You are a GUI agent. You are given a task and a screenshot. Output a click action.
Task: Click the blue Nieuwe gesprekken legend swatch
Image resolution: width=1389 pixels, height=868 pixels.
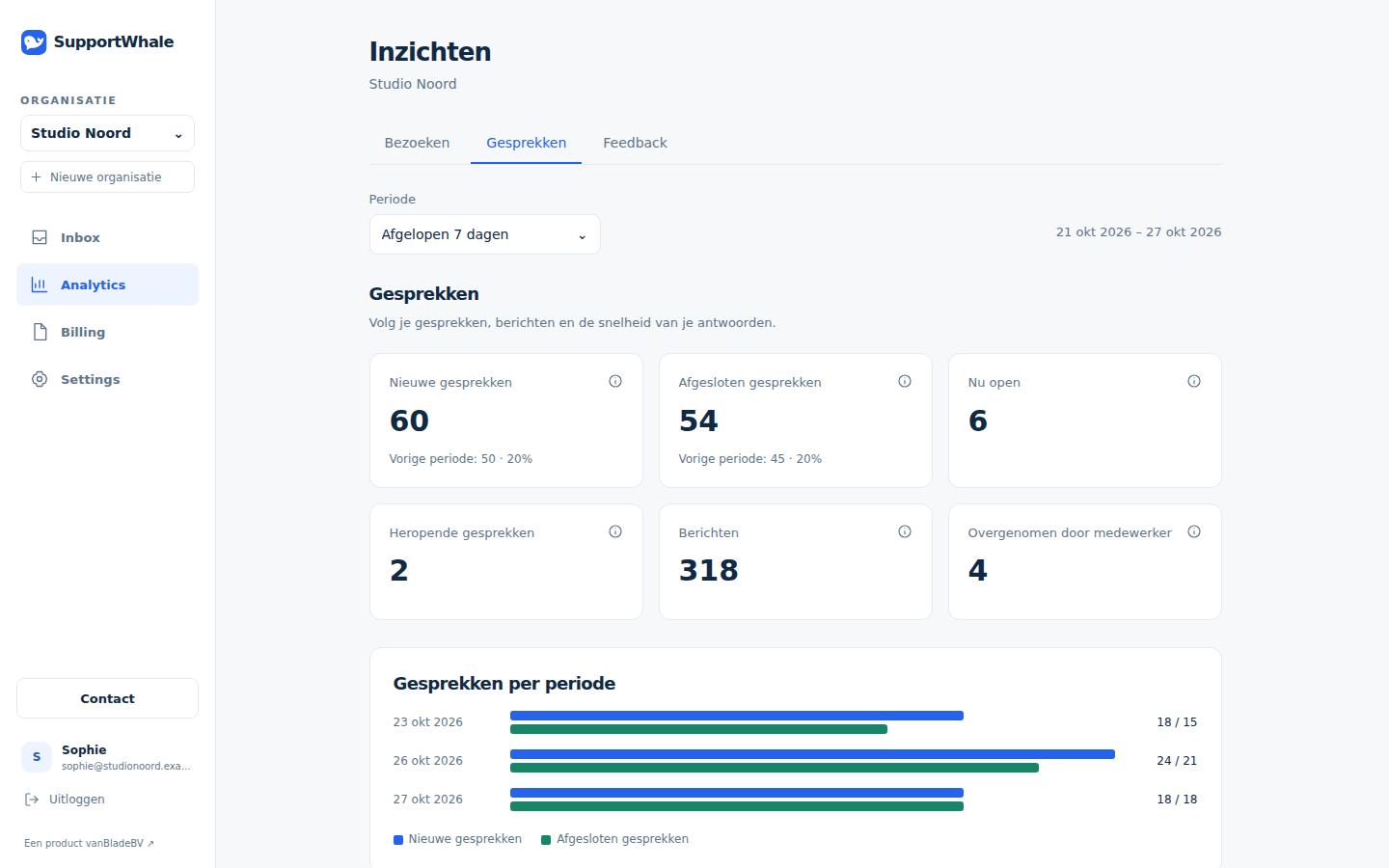398,840
